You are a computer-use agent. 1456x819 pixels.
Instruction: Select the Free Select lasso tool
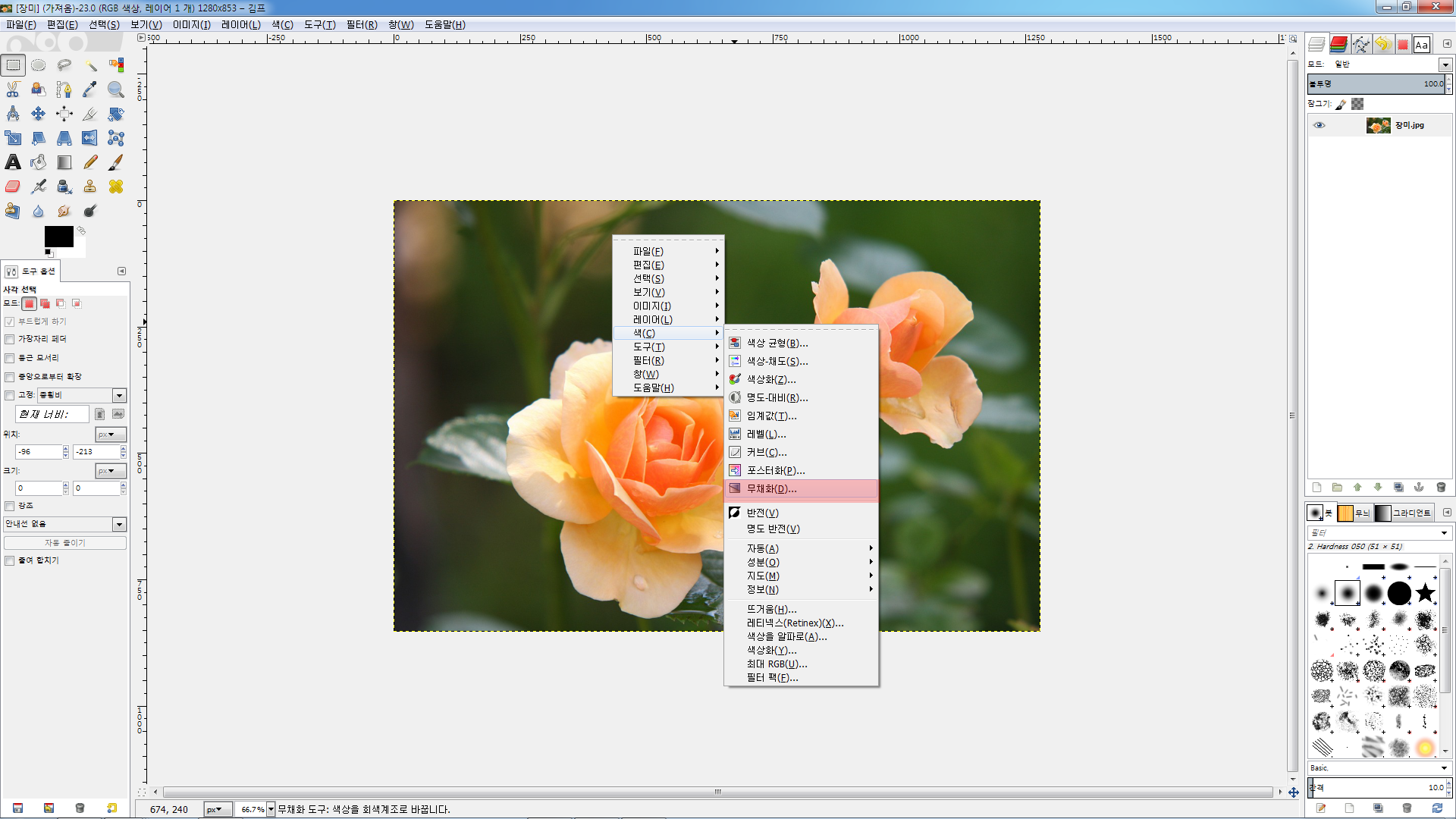[64, 65]
